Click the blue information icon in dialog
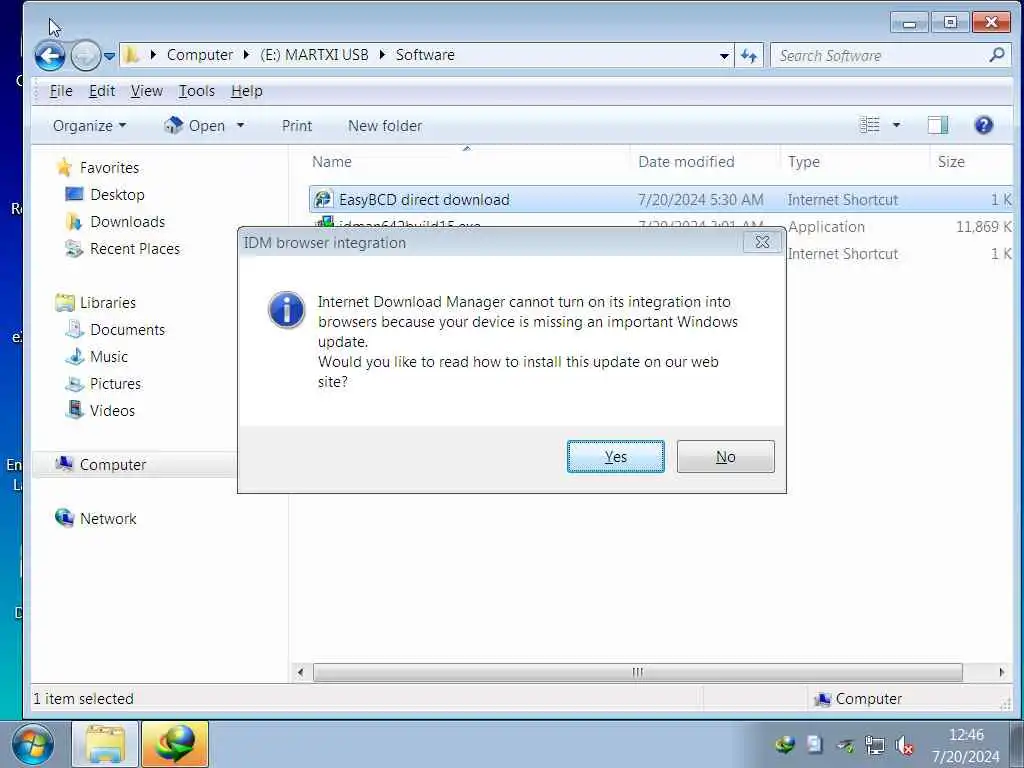Screen dimensions: 1024x768 click(286, 310)
